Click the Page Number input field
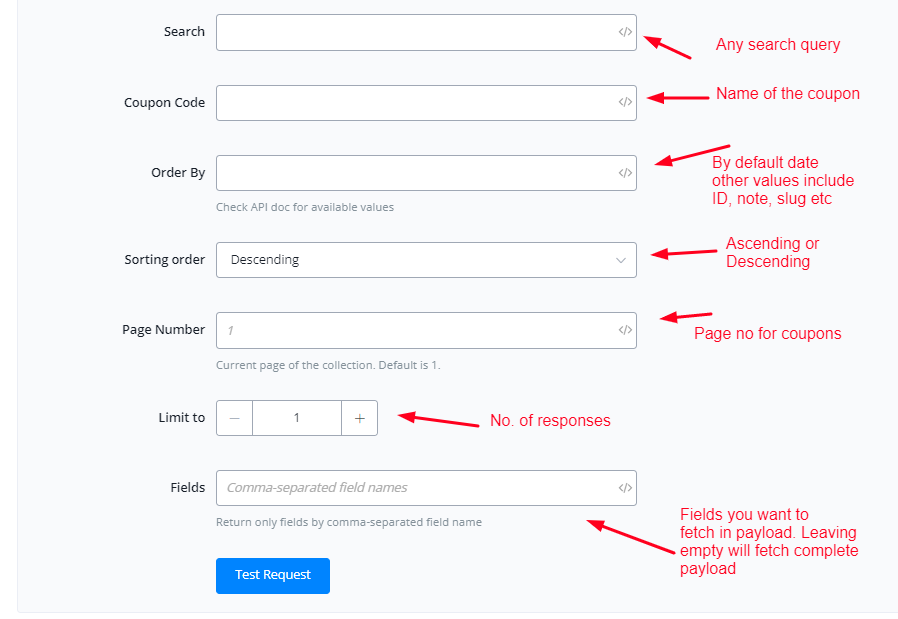898x619 pixels. tap(415, 330)
